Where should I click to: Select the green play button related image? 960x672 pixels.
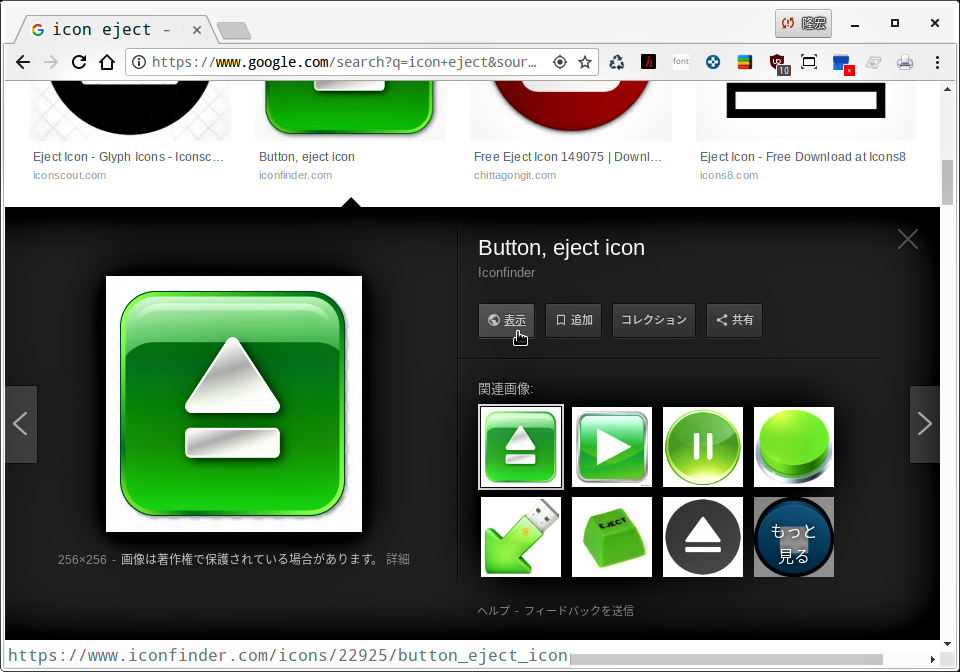pos(611,447)
